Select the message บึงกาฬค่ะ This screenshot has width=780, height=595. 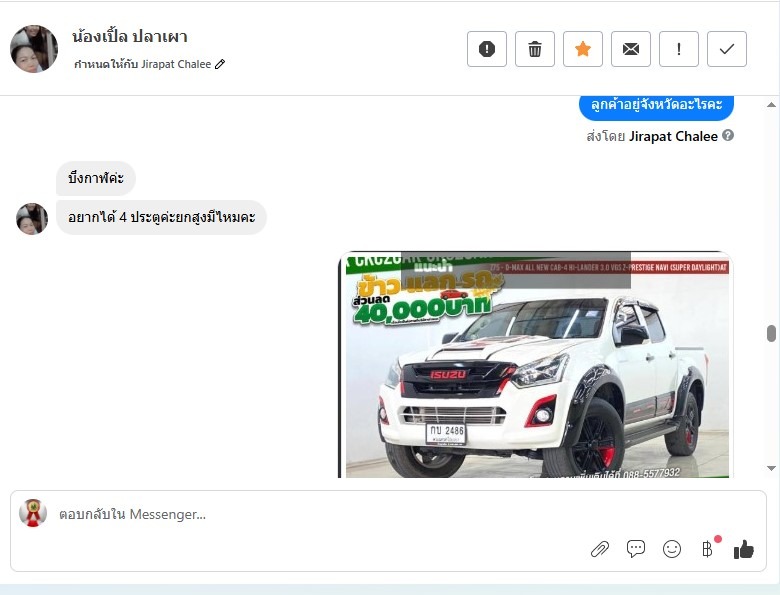tap(96, 178)
